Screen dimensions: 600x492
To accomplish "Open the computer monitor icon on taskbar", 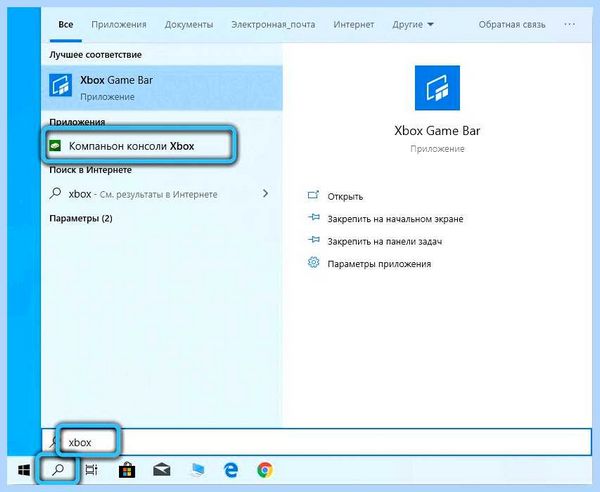I will click(198, 470).
